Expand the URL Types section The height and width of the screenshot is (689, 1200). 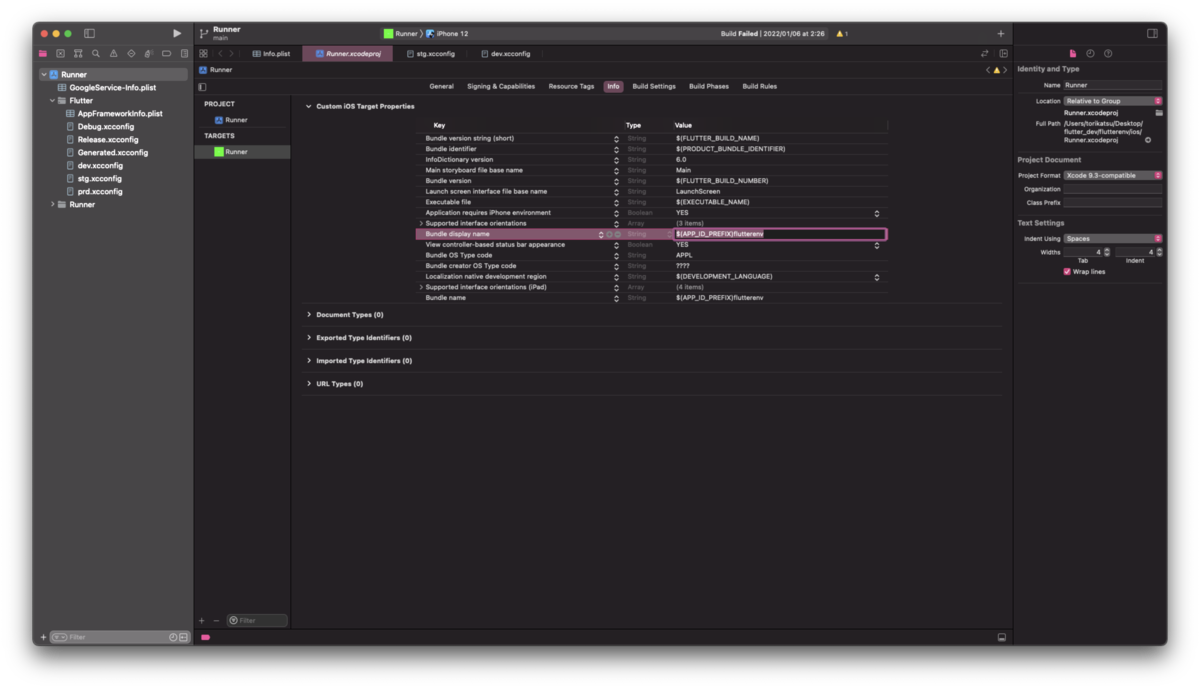pyautogui.click(x=308, y=383)
